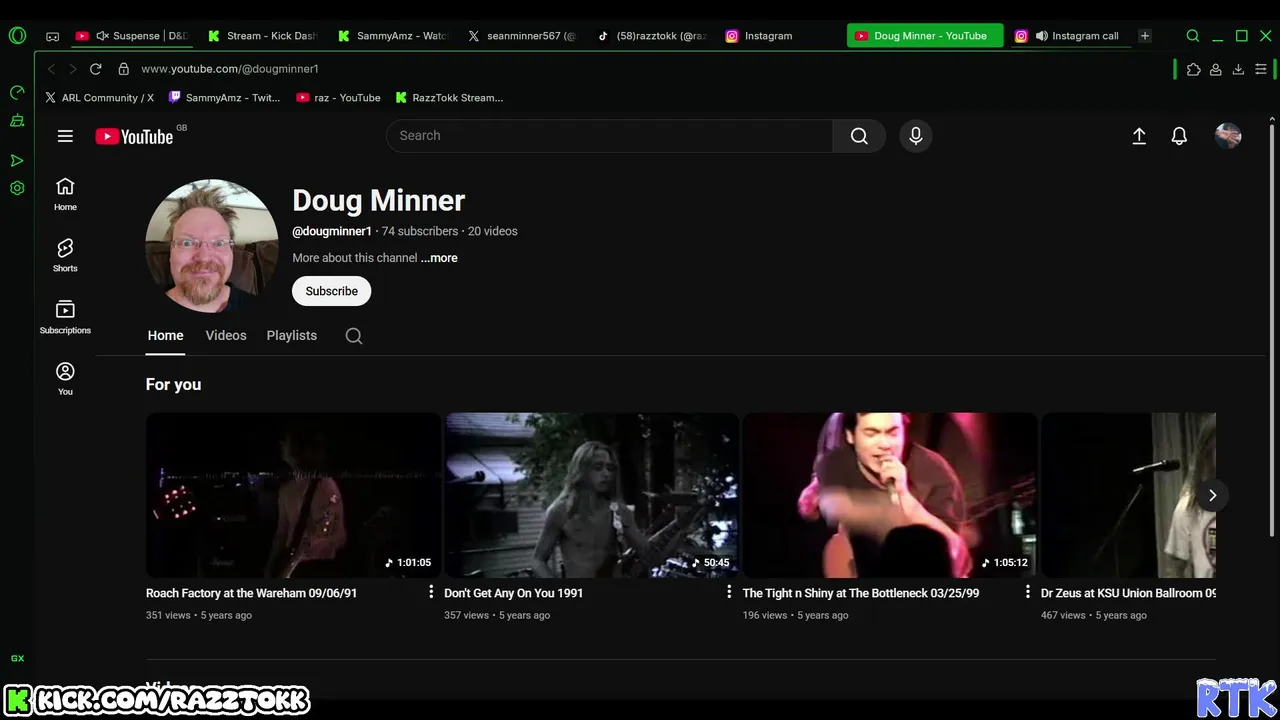1280x720 pixels.
Task: Search open tabs with magnifier icon
Action: (1193, 36)
